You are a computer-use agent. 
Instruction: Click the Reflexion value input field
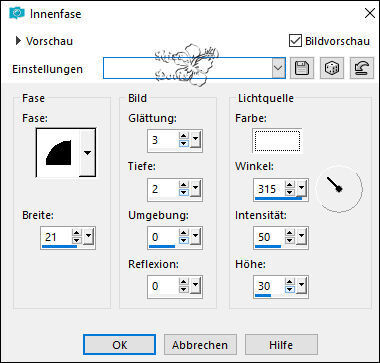coord(163,286)
